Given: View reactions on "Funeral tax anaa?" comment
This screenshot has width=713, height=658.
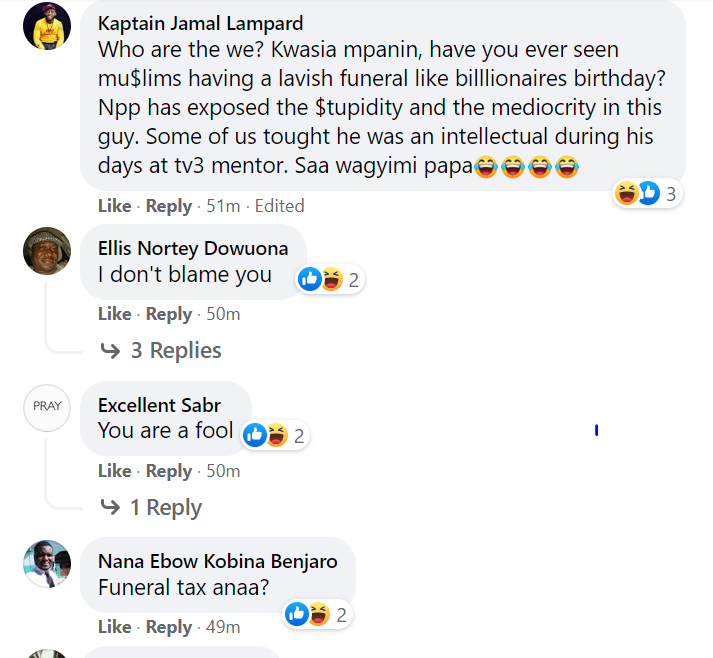Looking at the screenshot, I should click(x=316, y=615).
